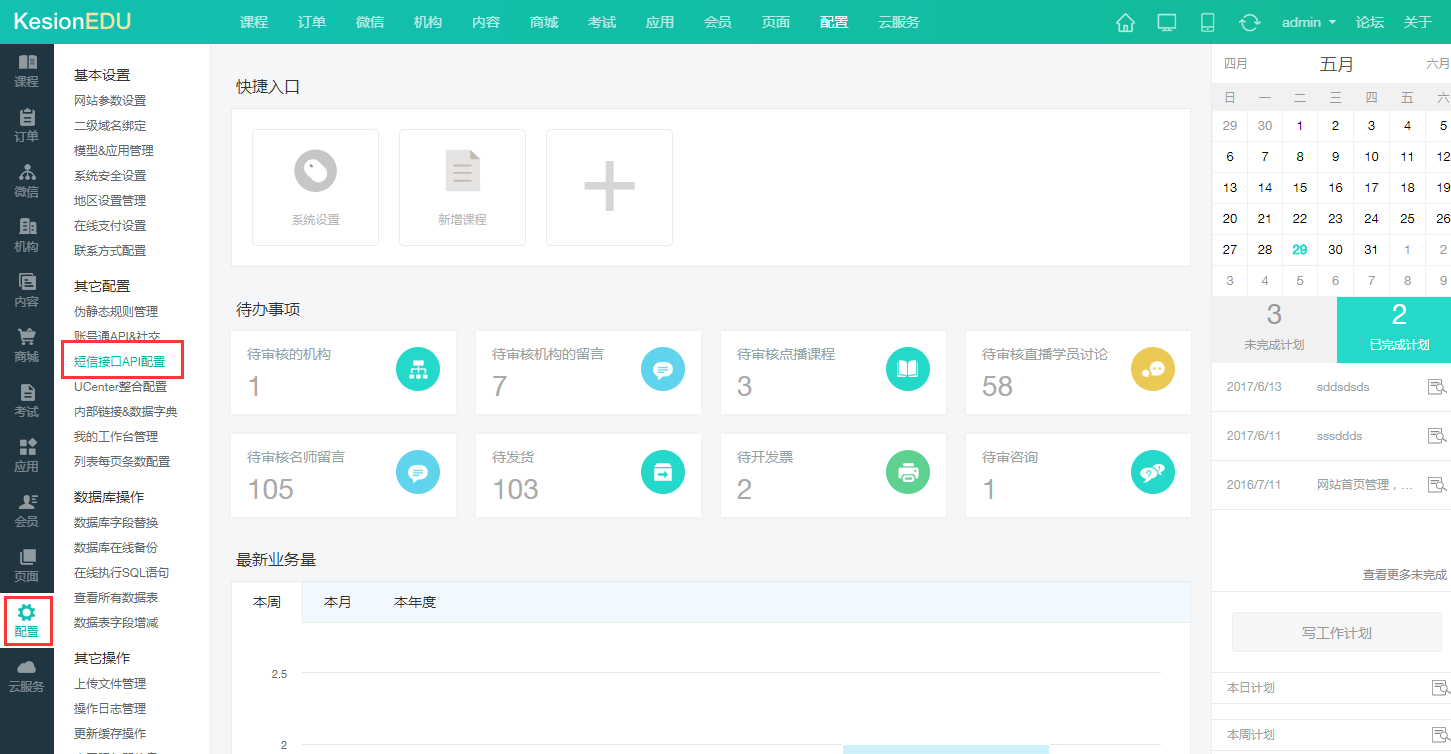1451x754 pixels.
Task: Switch to the 本月 tab
Action: [338, 602]
